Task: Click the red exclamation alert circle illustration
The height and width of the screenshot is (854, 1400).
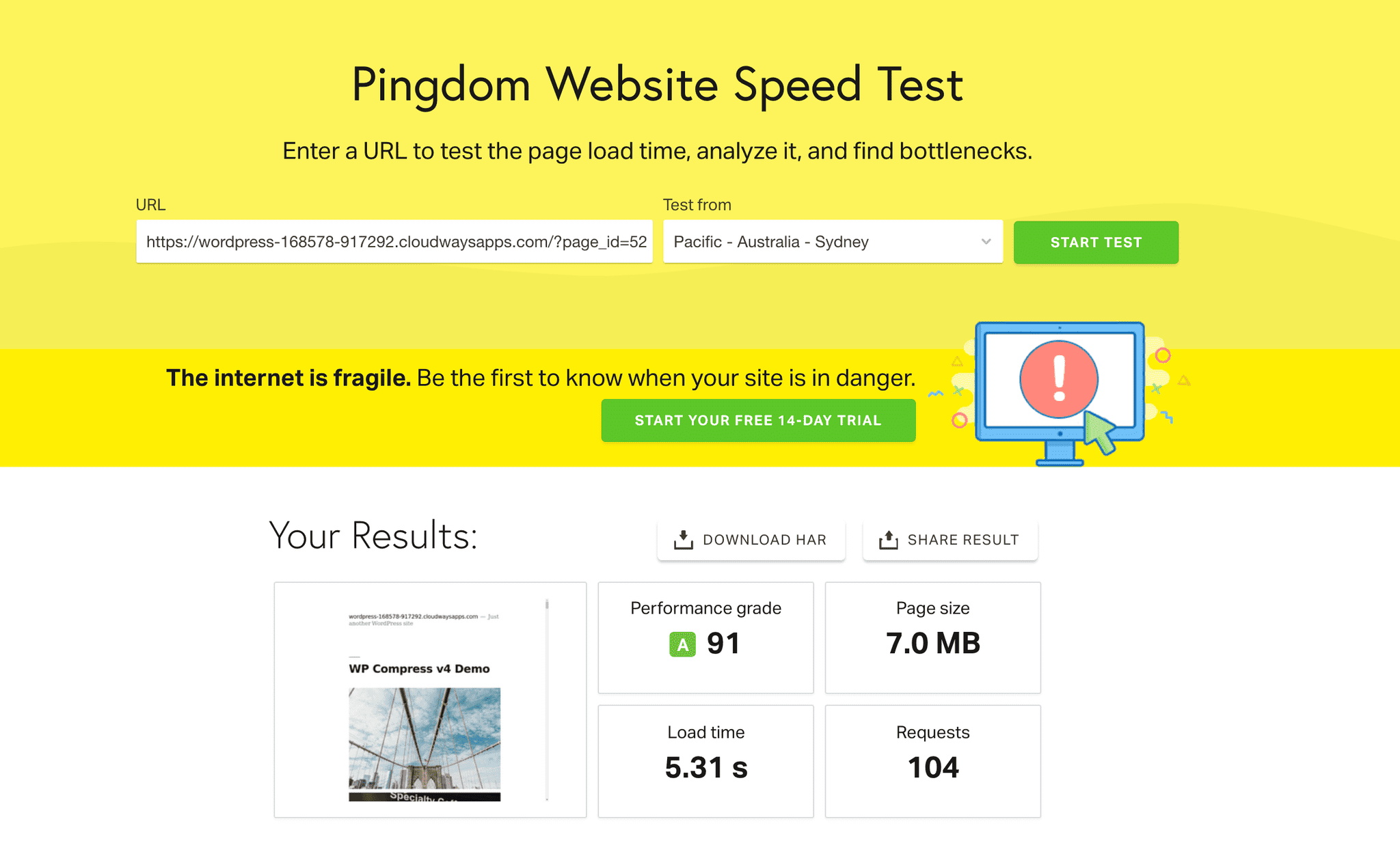Action: click(1059, 379)
